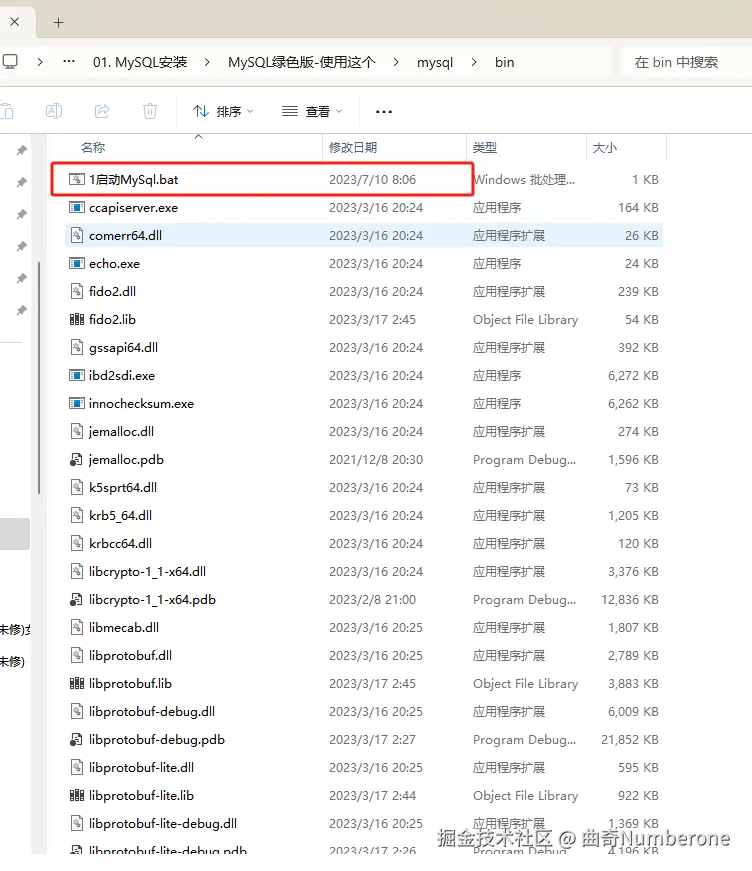Click the jemalloc.pdb debug file icon
Screen dimensions: 752x871
tap(76, 459)
